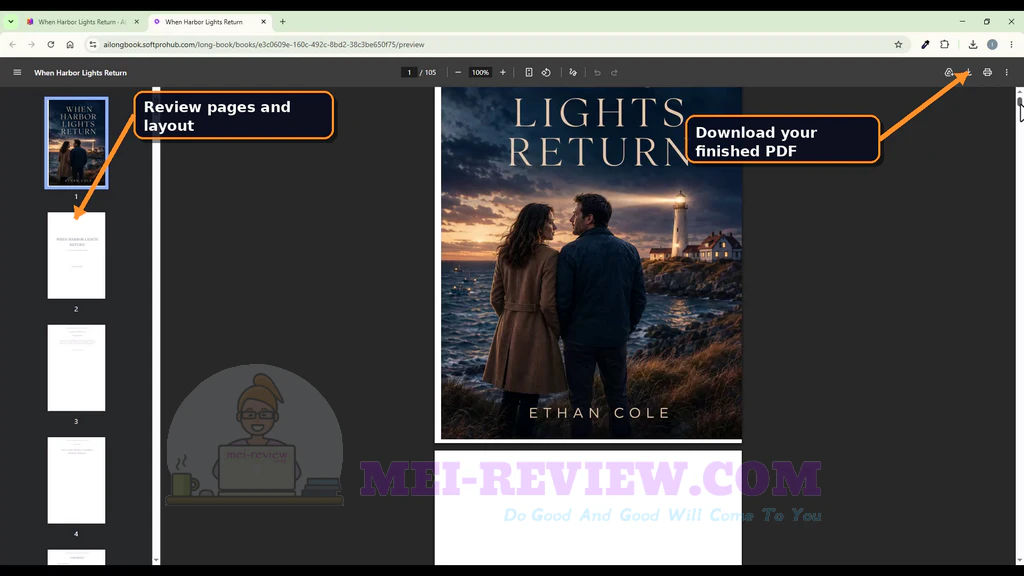
Task: Click the When Harbor Lights Return document title
Action: click(x=80, y=72)
